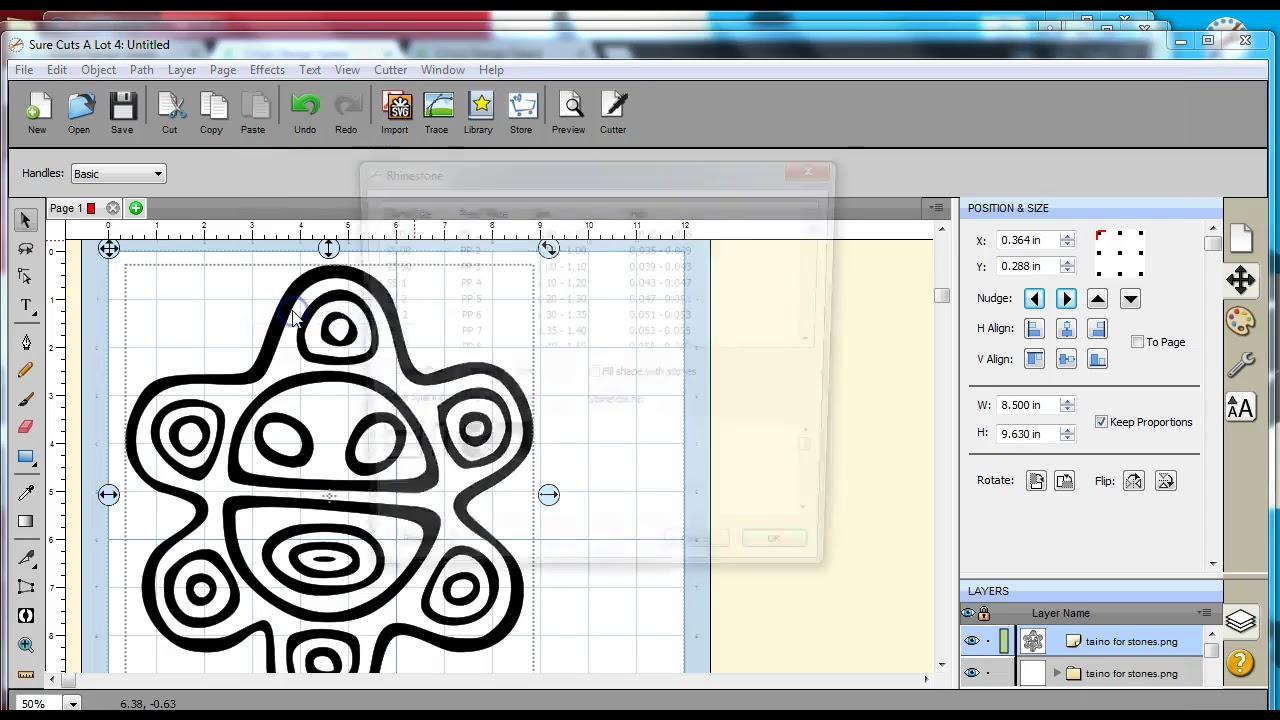This screenshot has height=720, width=1280.
Task: Select the Pen draw tool
Action: pos(26,342)
